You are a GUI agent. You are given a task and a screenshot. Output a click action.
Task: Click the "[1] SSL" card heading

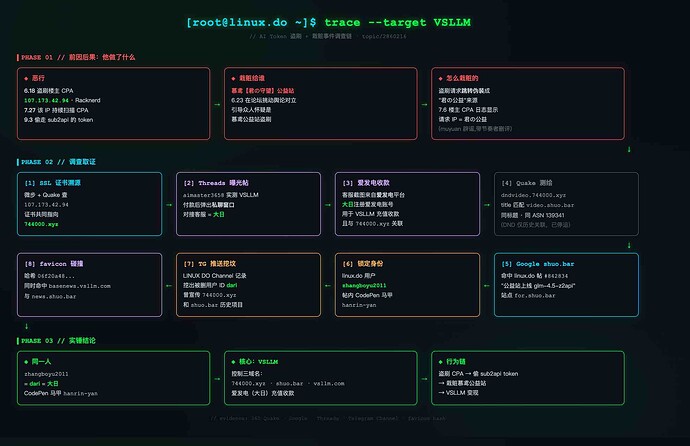(52, 183)
